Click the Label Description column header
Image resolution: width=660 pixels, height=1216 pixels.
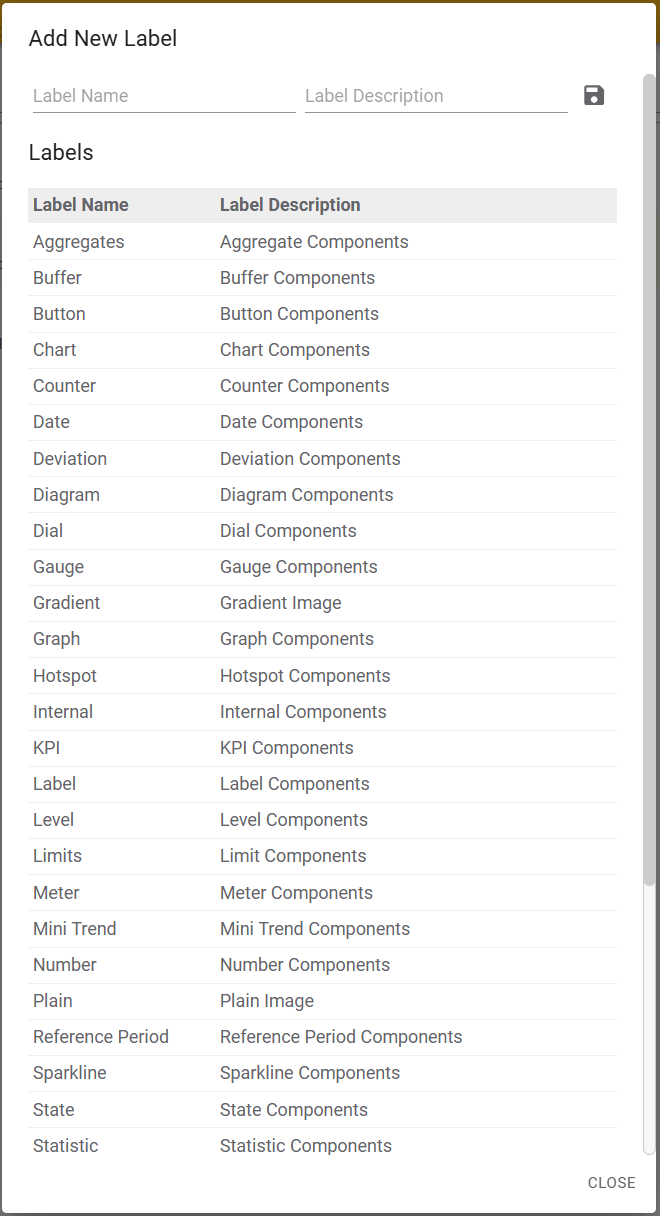coord(290,205)
